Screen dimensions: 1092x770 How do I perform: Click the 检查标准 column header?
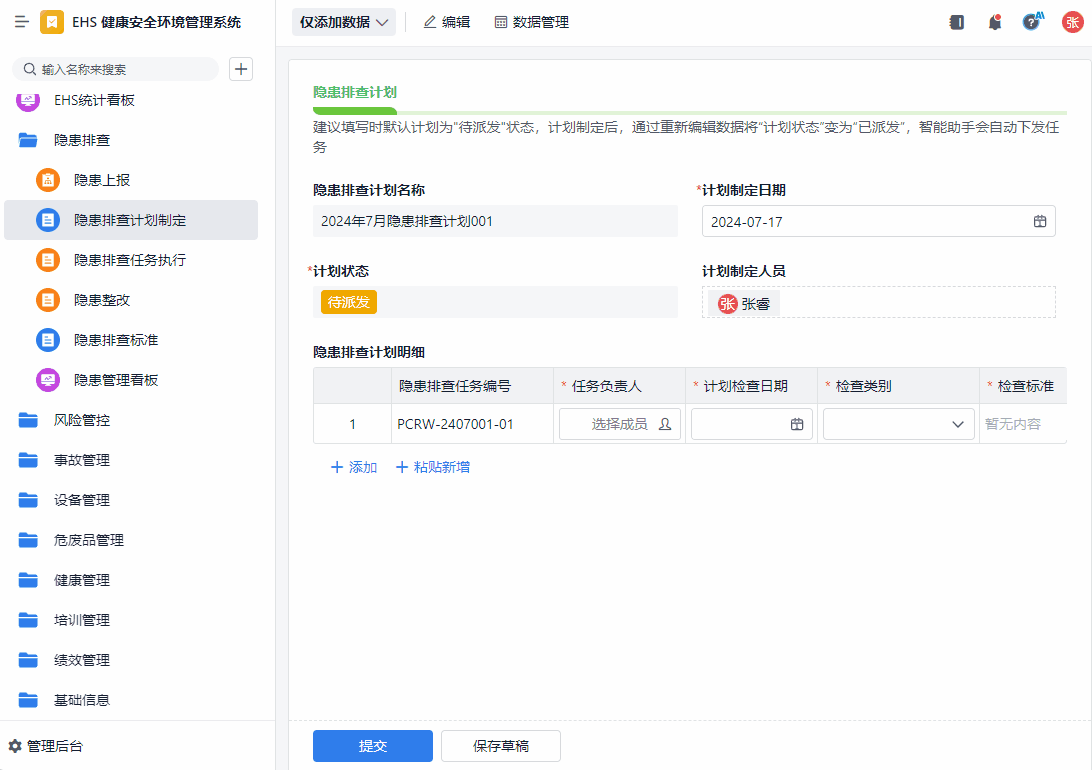1022,386
